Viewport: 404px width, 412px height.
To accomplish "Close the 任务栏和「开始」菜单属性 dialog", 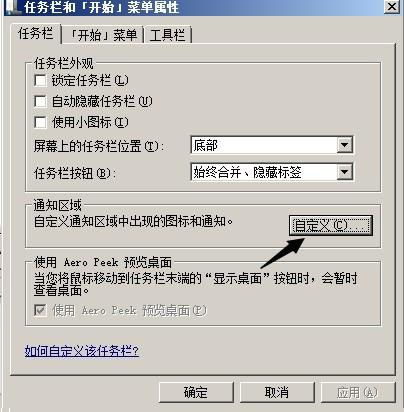I will (x=392, y=6).
